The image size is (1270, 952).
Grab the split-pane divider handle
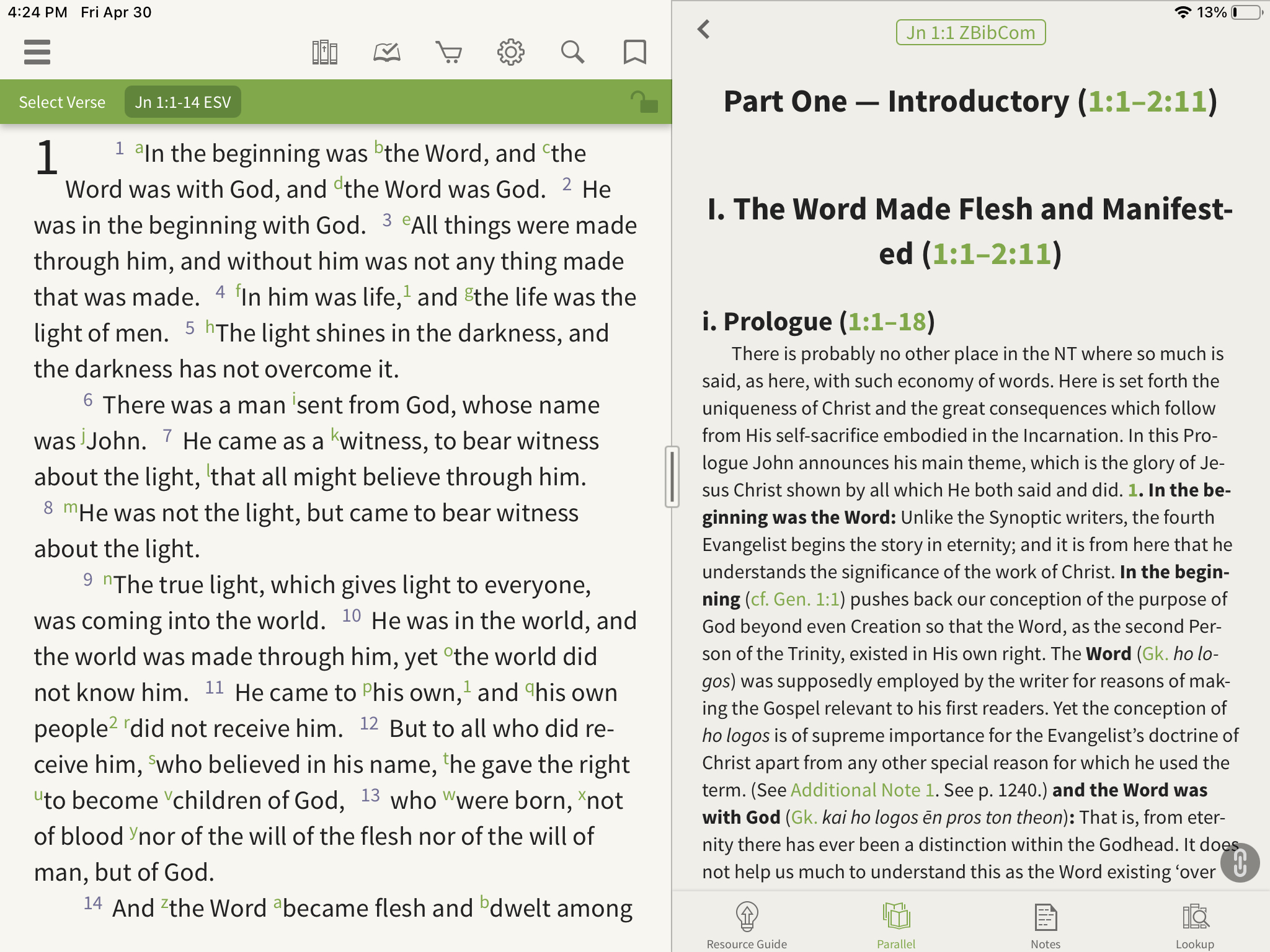pyautogui.click(x=672, y=476)
